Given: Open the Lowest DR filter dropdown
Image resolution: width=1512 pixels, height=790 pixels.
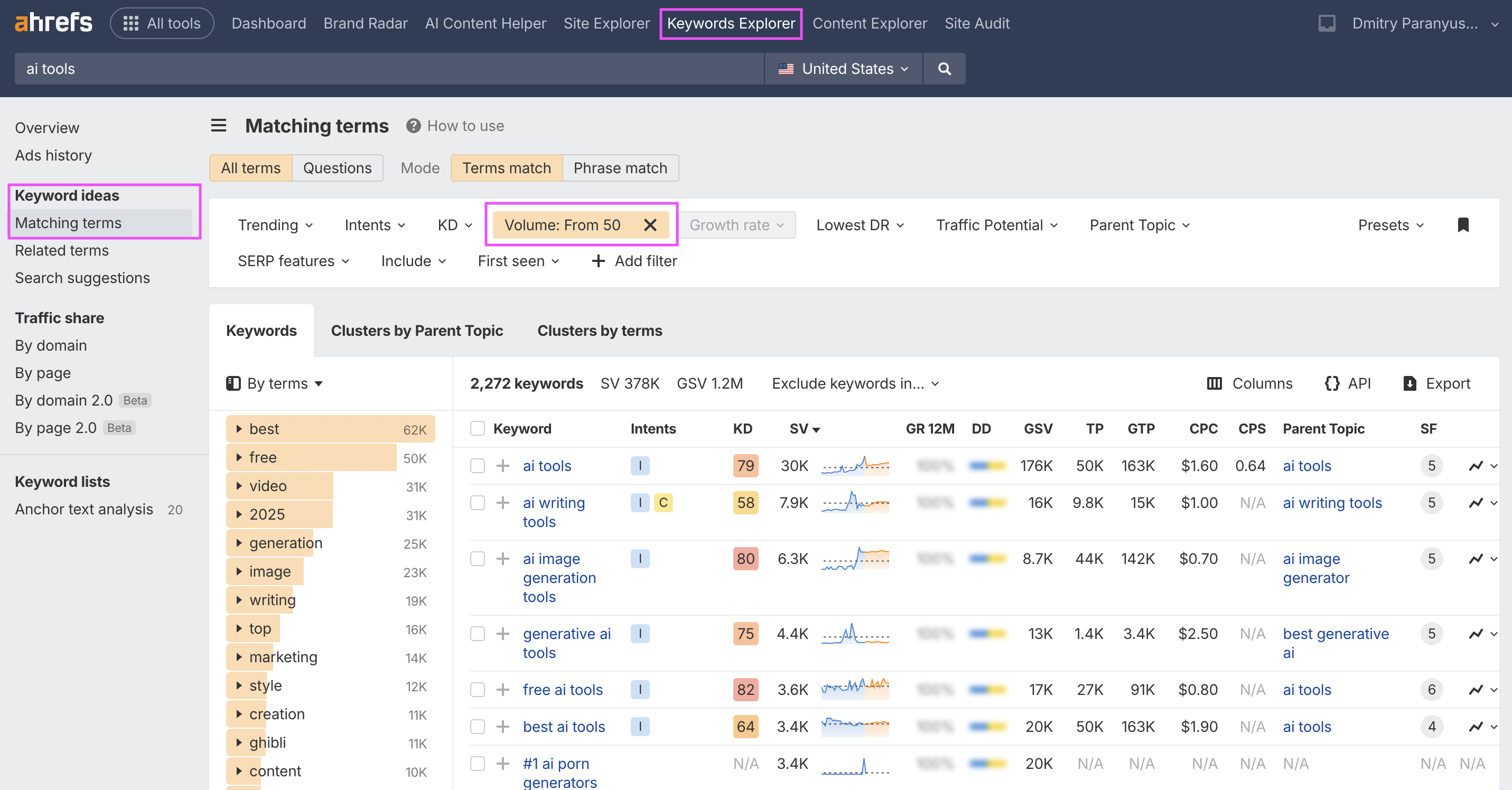Looking at the screenshot, I should tap(860, 225).
